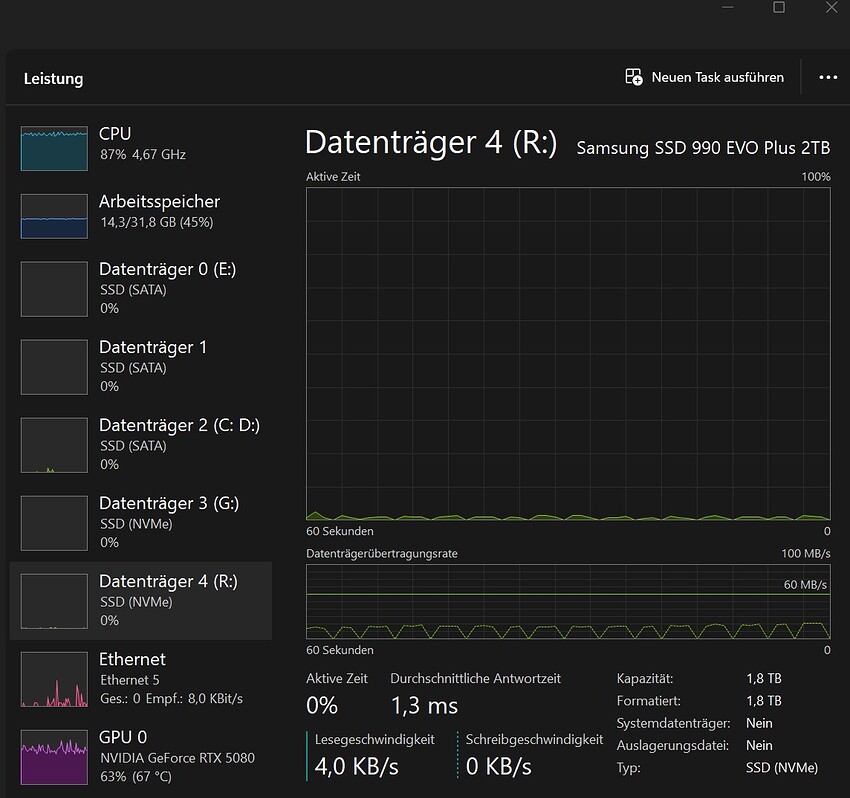The image size is (850, 798).
Task: Click Neuen Task ausführen button text
Action: click(x=717, y=77)
